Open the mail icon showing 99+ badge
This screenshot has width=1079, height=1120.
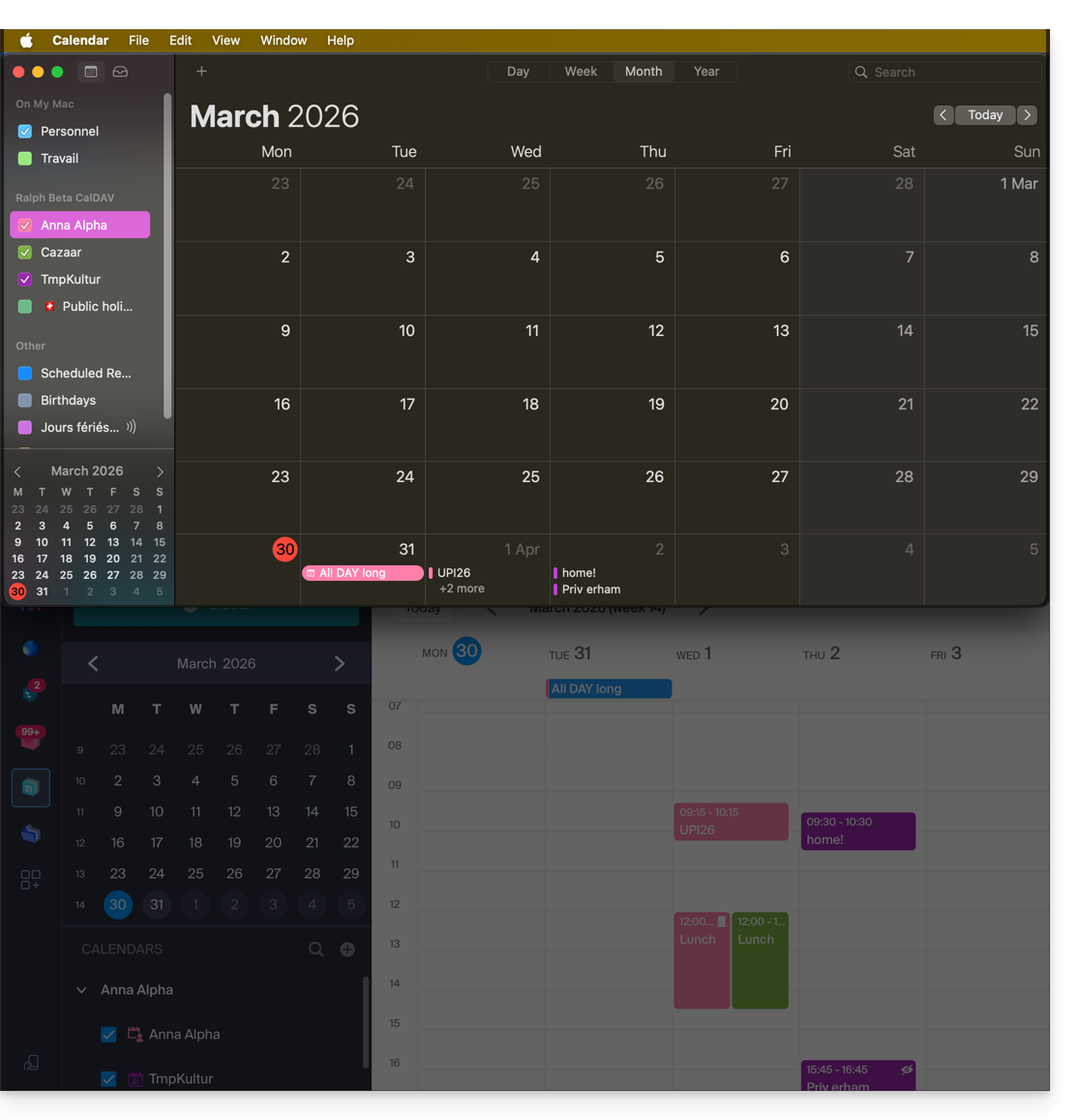pos(30,739)
